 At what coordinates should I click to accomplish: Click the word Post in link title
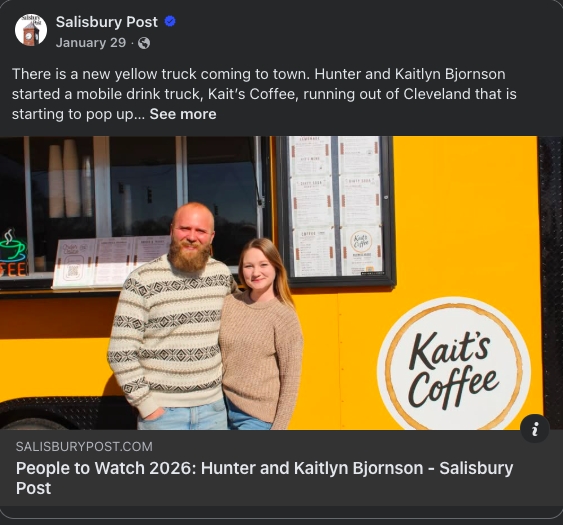pos(33,488)
